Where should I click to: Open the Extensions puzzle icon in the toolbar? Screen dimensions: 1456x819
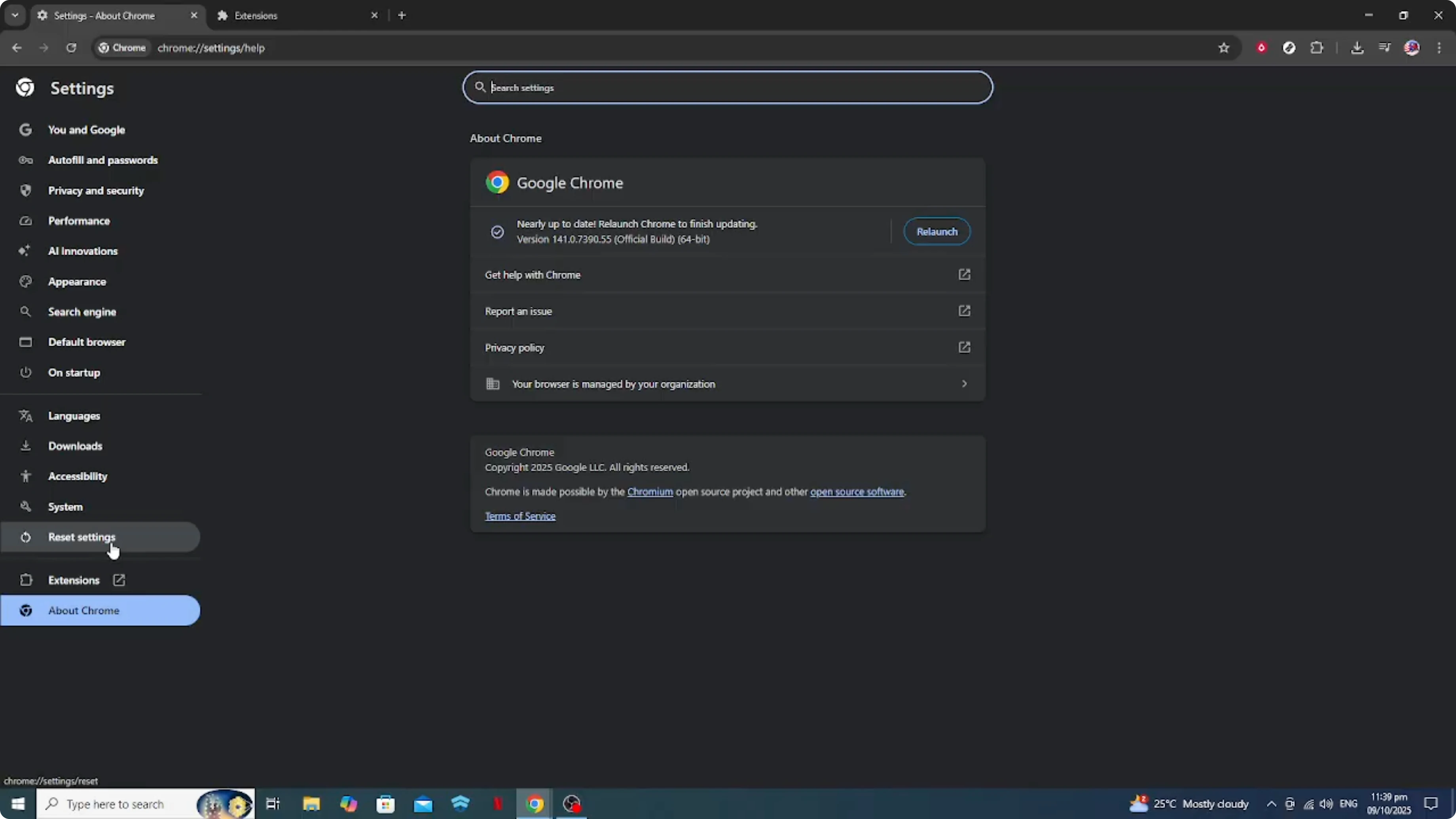[1317, 48]
